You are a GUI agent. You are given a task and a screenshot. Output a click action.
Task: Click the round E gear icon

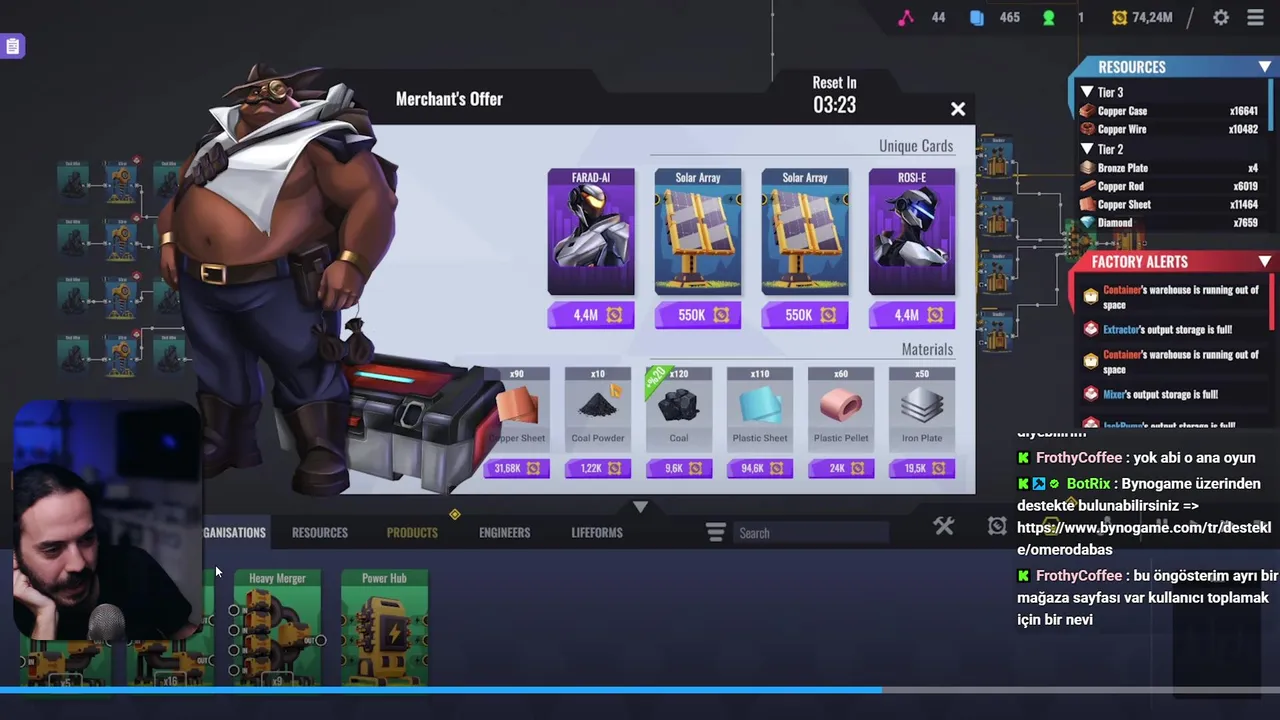997,526
